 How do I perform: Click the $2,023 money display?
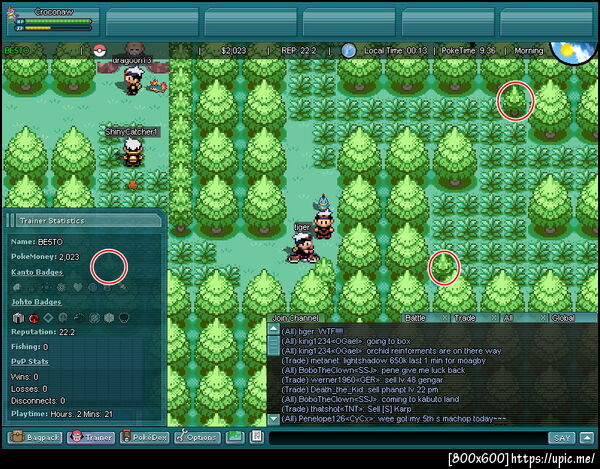tap(233, 50)
